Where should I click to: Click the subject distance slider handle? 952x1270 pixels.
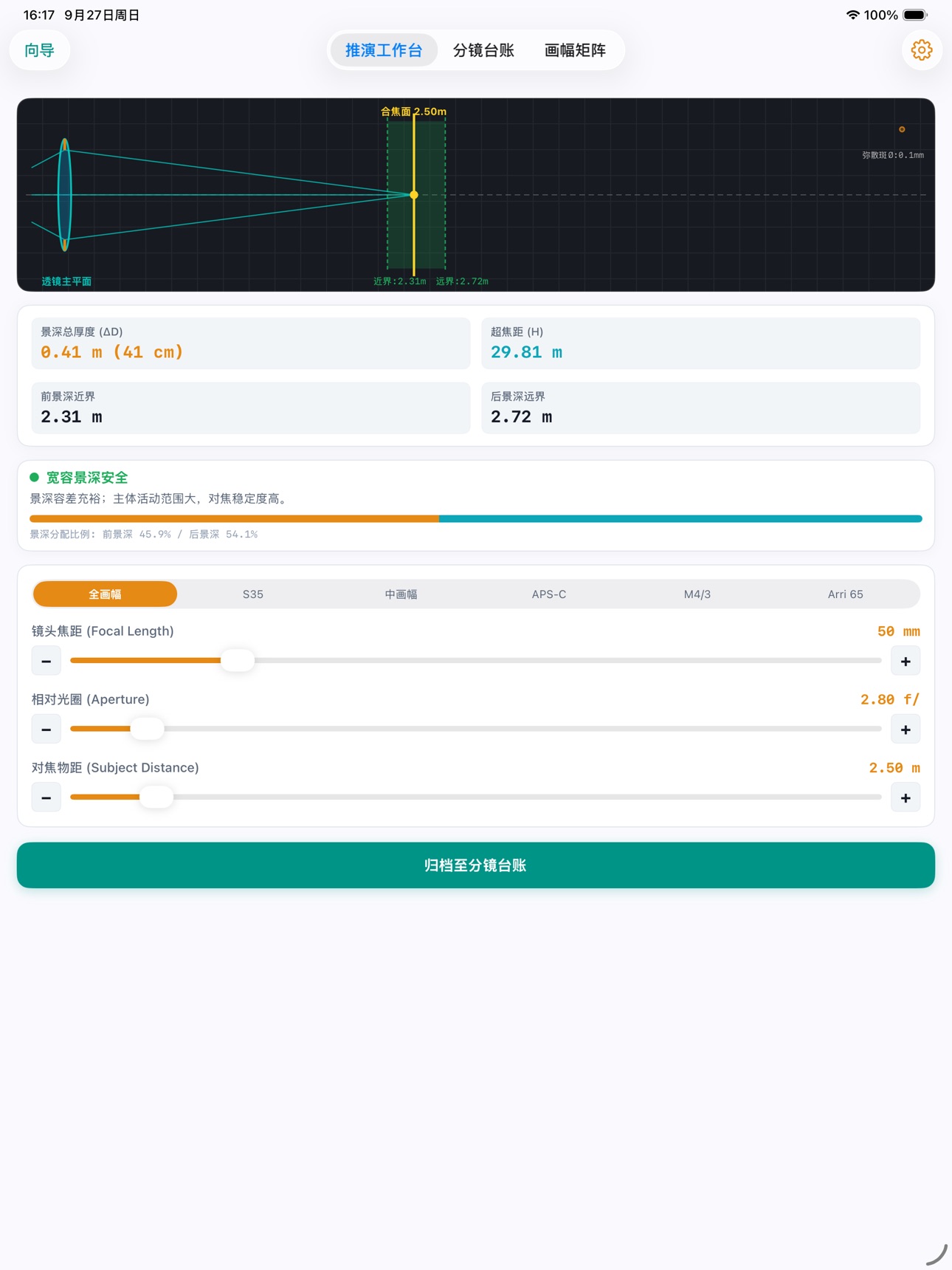click(x=156, y=797)
